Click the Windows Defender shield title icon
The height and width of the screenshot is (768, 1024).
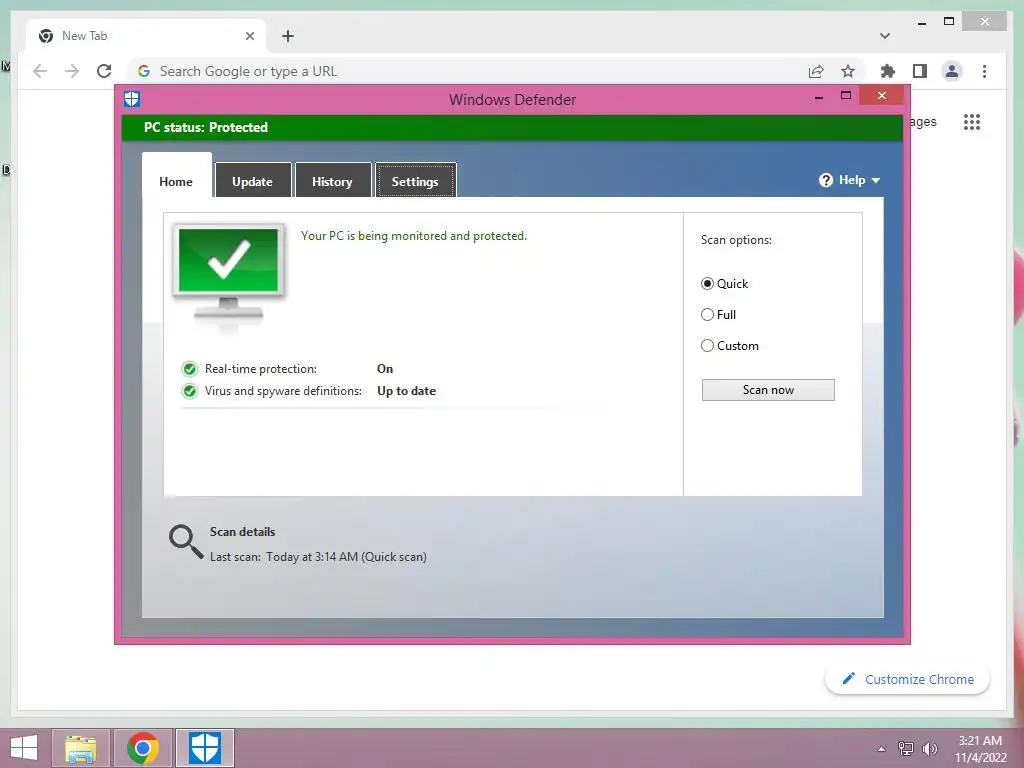click(132, 99)
